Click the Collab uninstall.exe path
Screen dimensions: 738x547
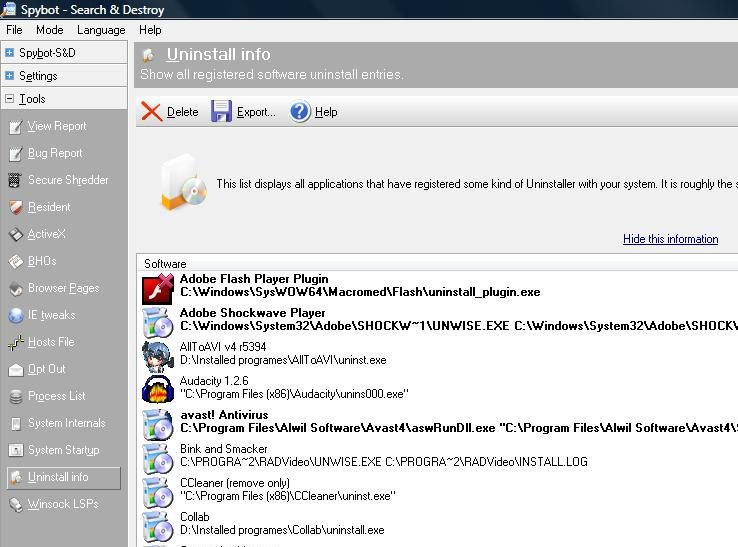pyautogui.click(x=282, y=530)
